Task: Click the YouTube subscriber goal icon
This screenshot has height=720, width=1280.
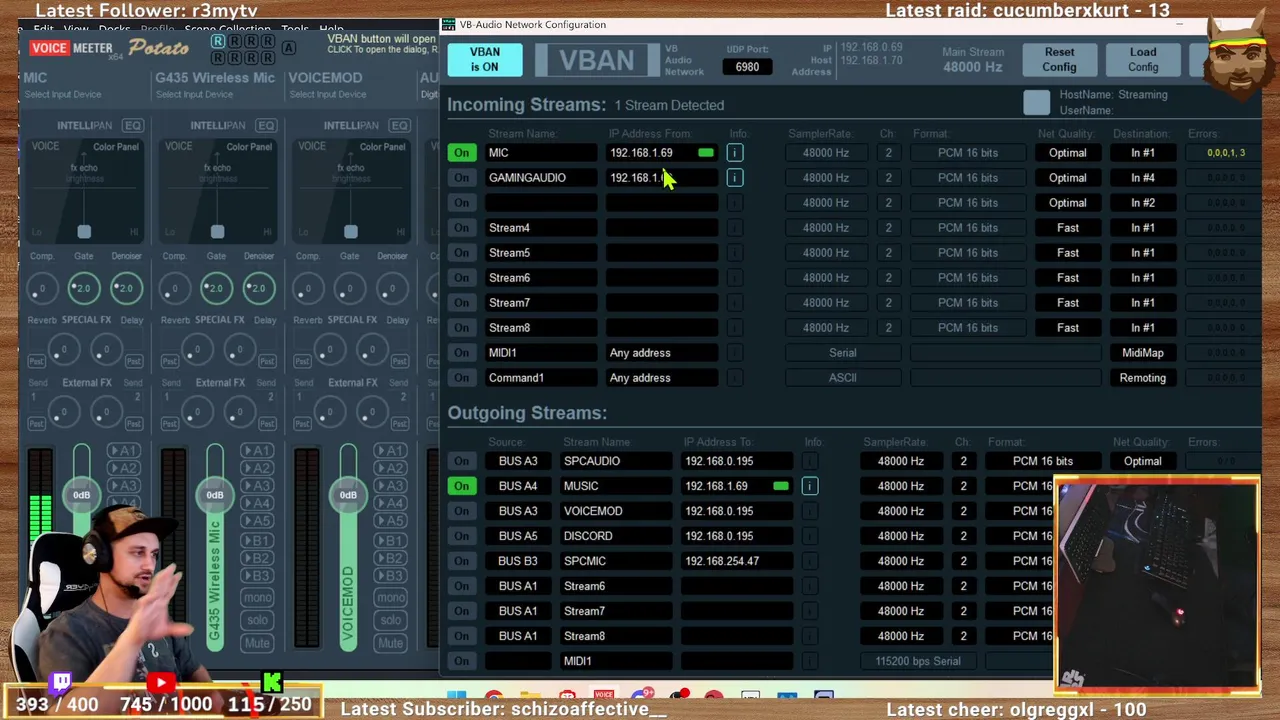Action: pos(161,684)
